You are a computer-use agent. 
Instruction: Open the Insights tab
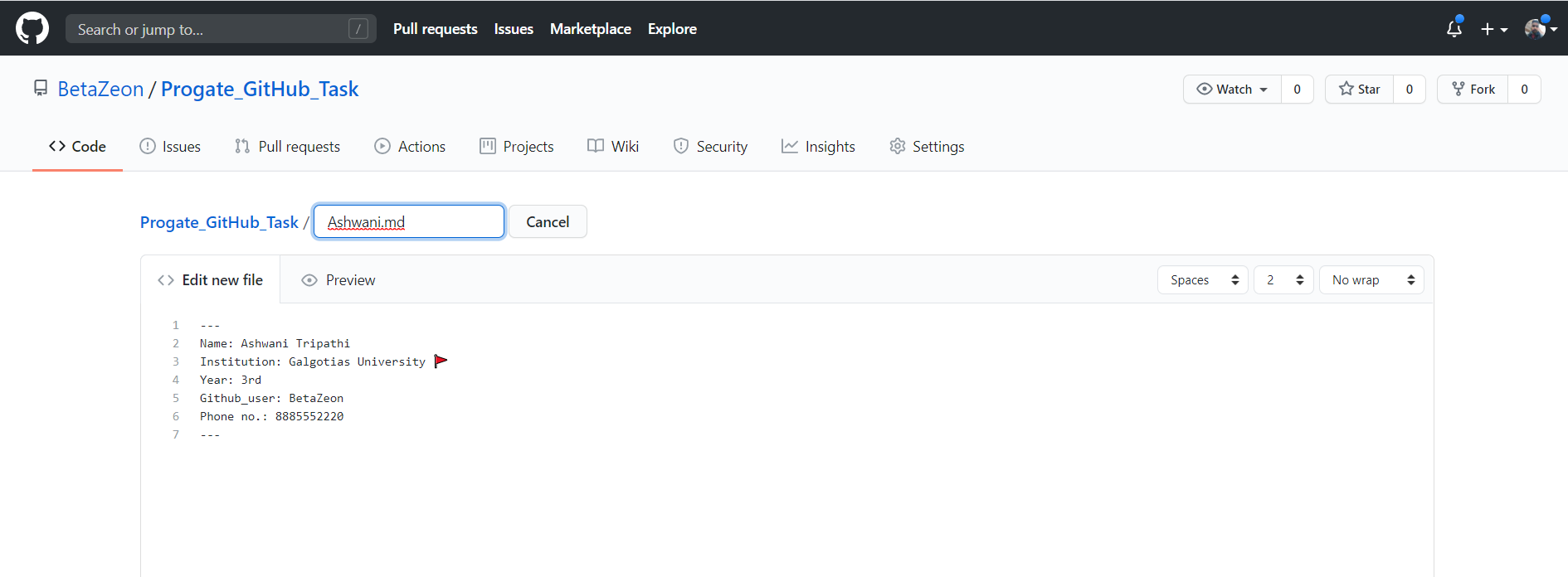(818, 146)
